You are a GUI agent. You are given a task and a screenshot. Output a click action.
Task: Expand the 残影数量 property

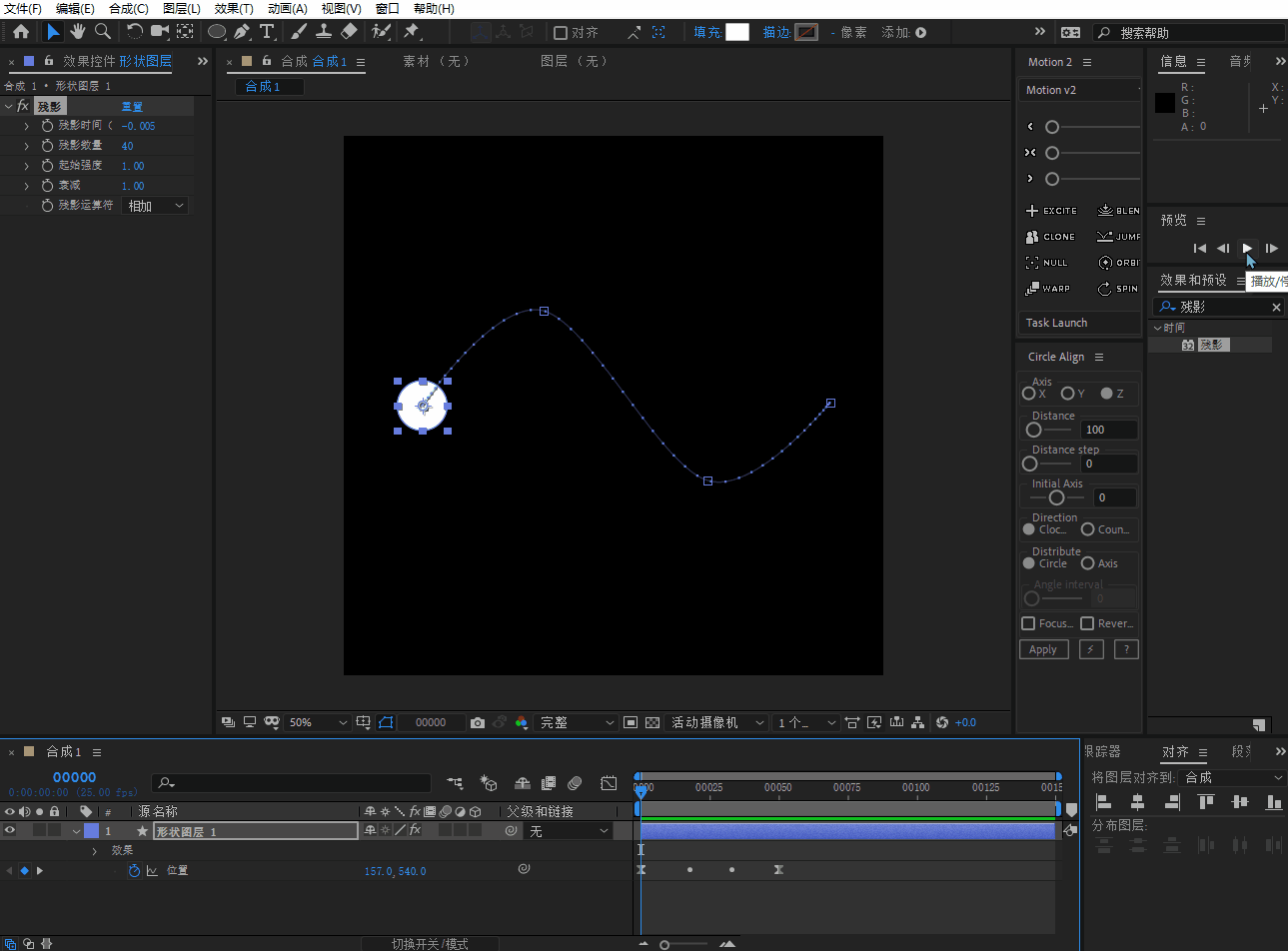(27, 146)
